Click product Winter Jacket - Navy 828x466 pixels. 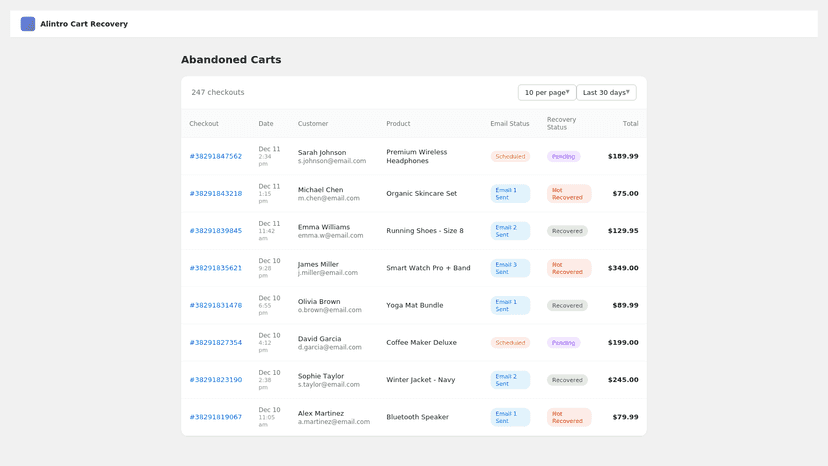[420, 380]
